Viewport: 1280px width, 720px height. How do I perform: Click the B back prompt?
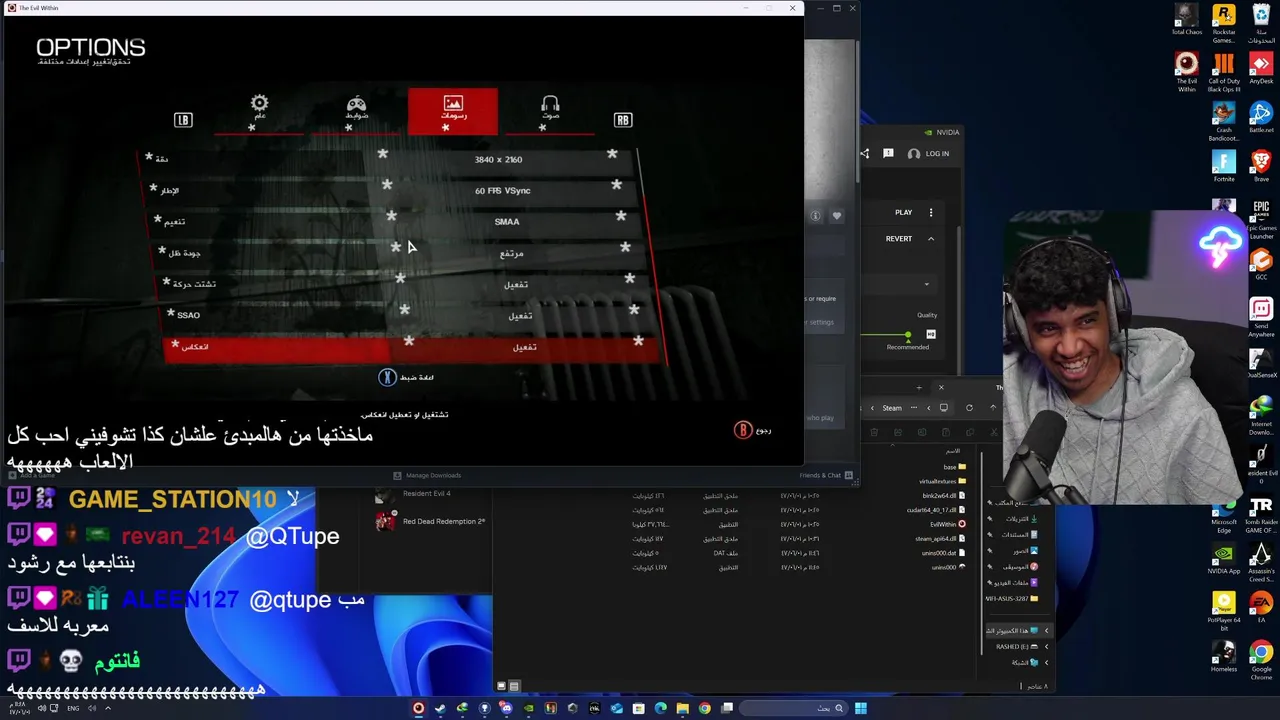click(753, 430)
